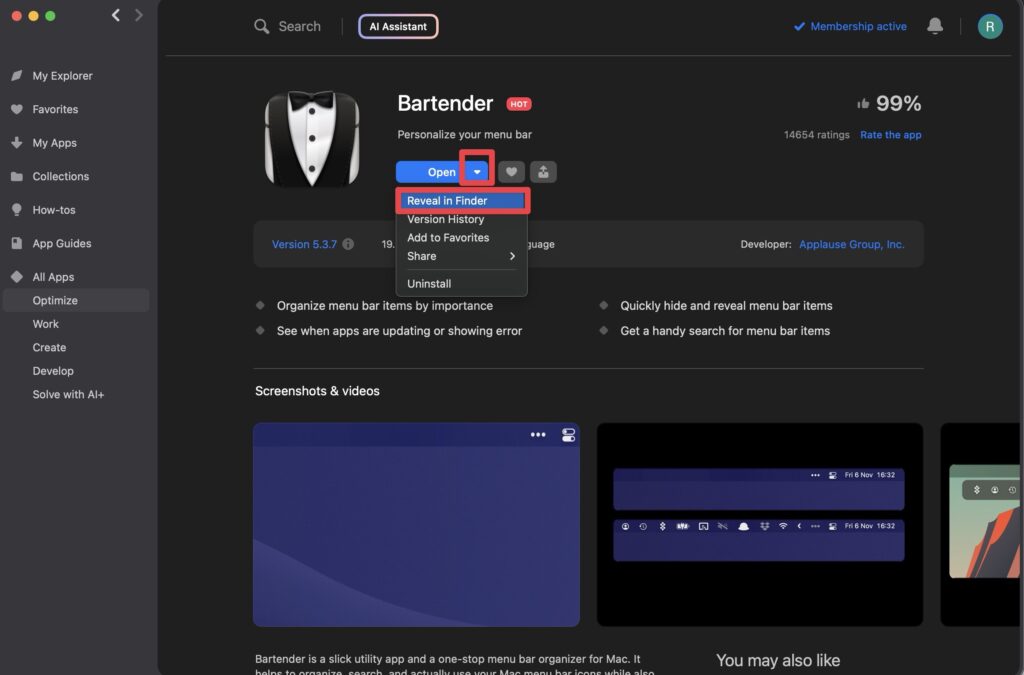Click the All Apps diamond icon

coord(17,277)
